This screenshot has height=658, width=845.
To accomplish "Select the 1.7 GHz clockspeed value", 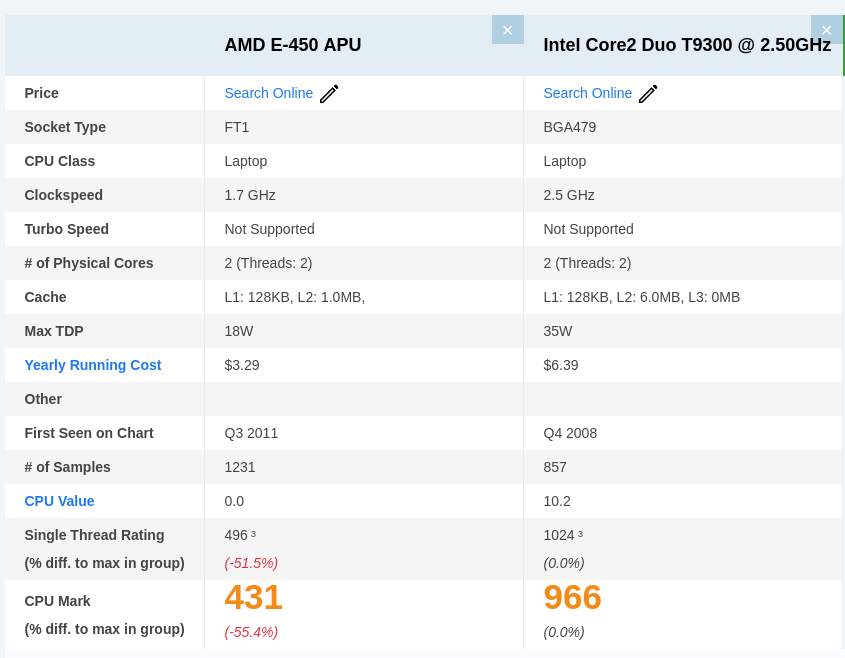I will (250, 195).
